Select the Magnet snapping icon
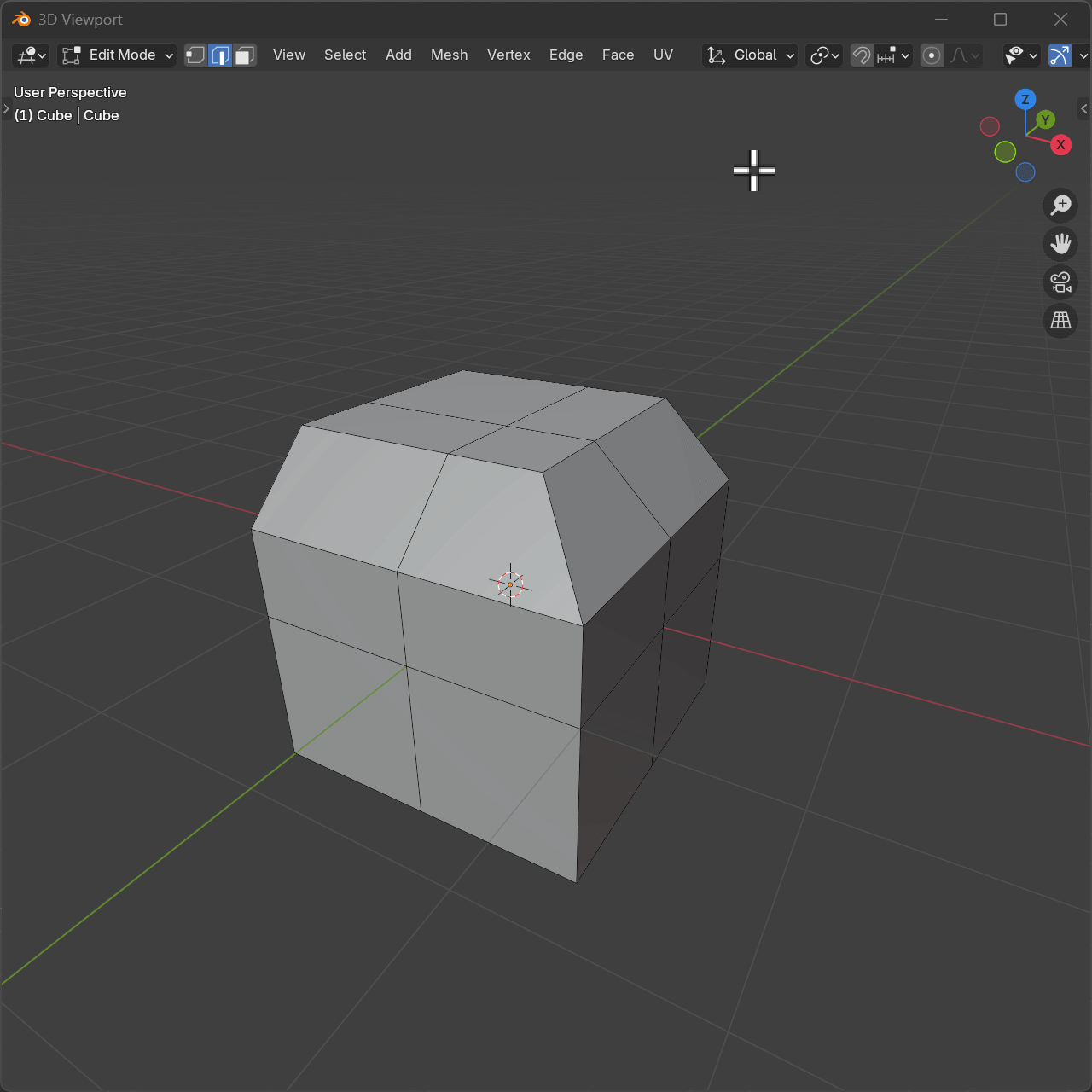 point(861,55)
